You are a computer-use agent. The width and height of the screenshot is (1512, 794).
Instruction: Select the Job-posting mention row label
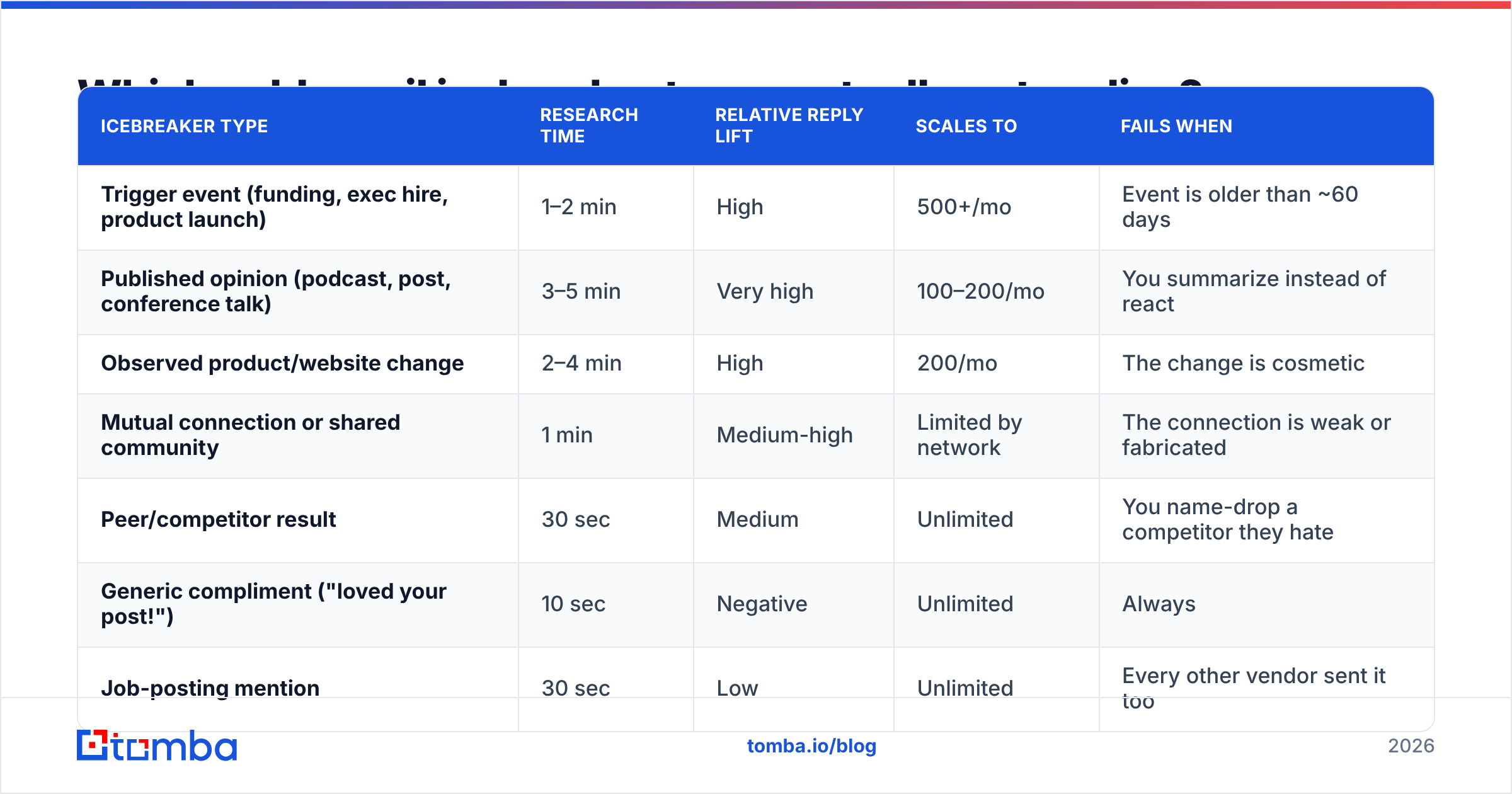tap(210, 688)
